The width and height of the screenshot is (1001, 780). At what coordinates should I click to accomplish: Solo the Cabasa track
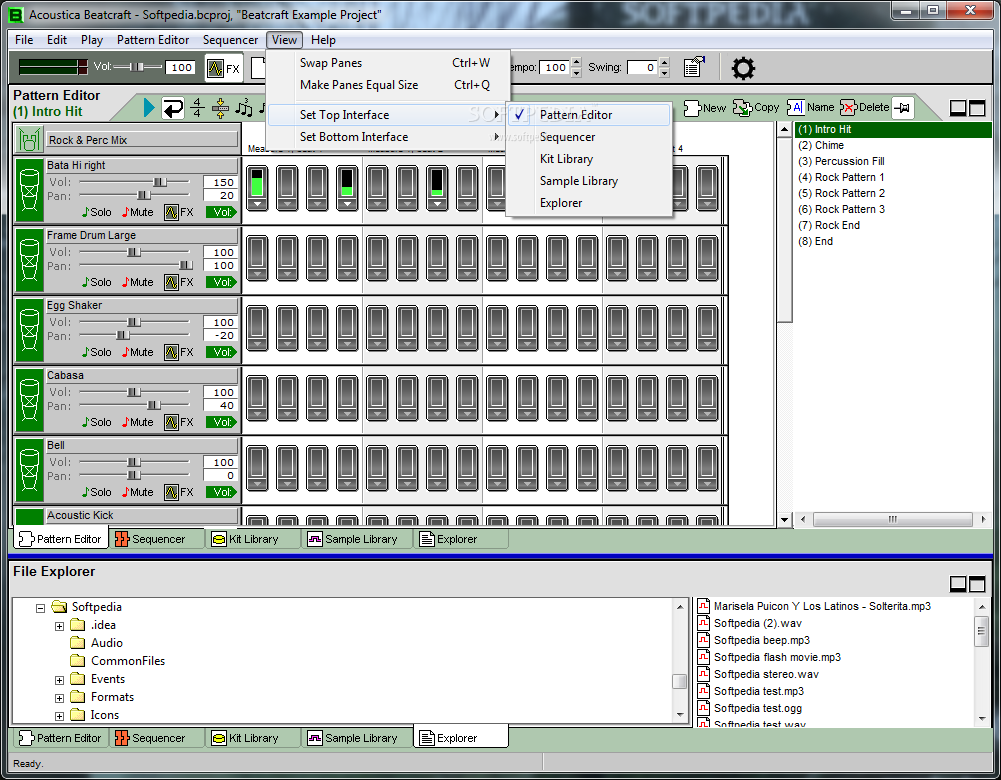pos(96,423)
